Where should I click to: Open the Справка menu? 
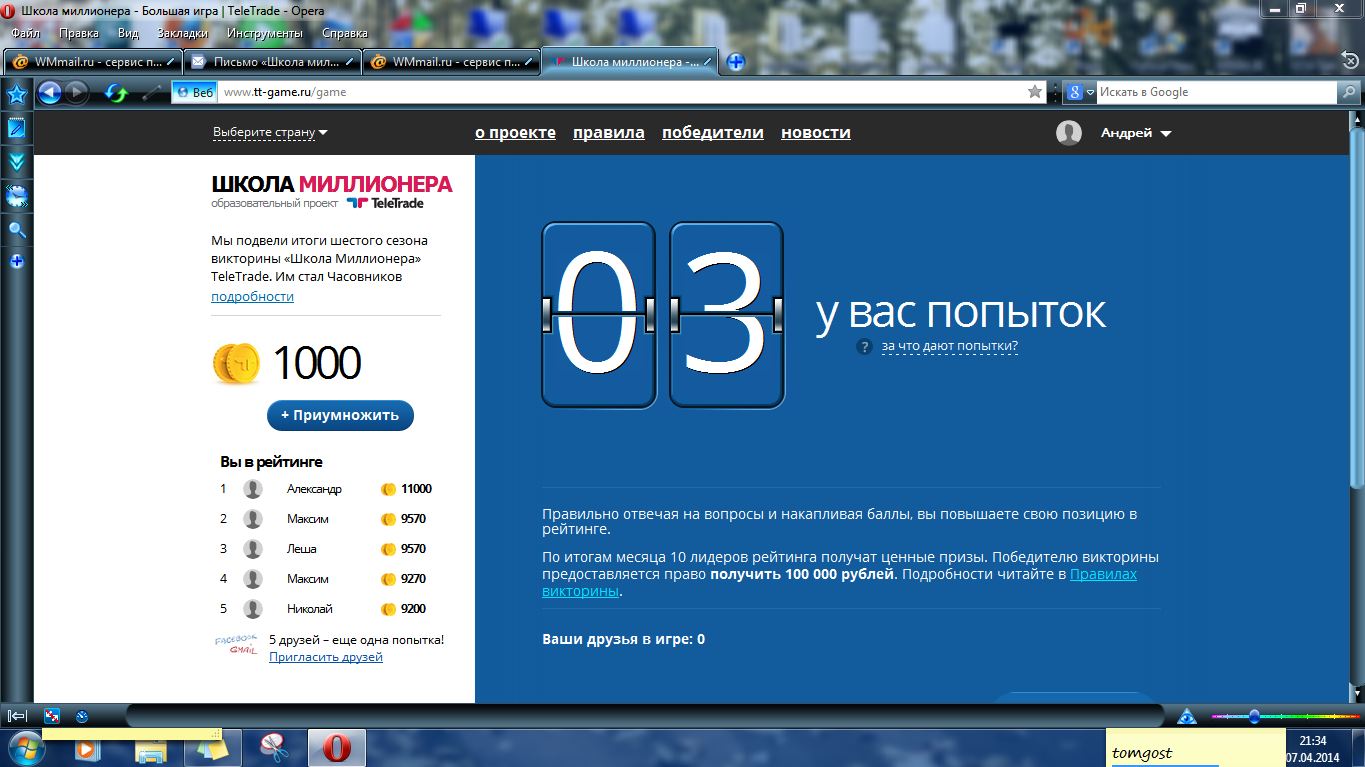[x=345, y=33]
